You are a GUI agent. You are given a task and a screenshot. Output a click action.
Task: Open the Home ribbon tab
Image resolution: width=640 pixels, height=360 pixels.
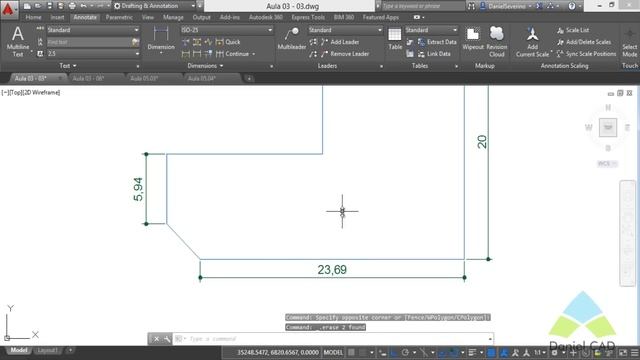pos(33,18)
